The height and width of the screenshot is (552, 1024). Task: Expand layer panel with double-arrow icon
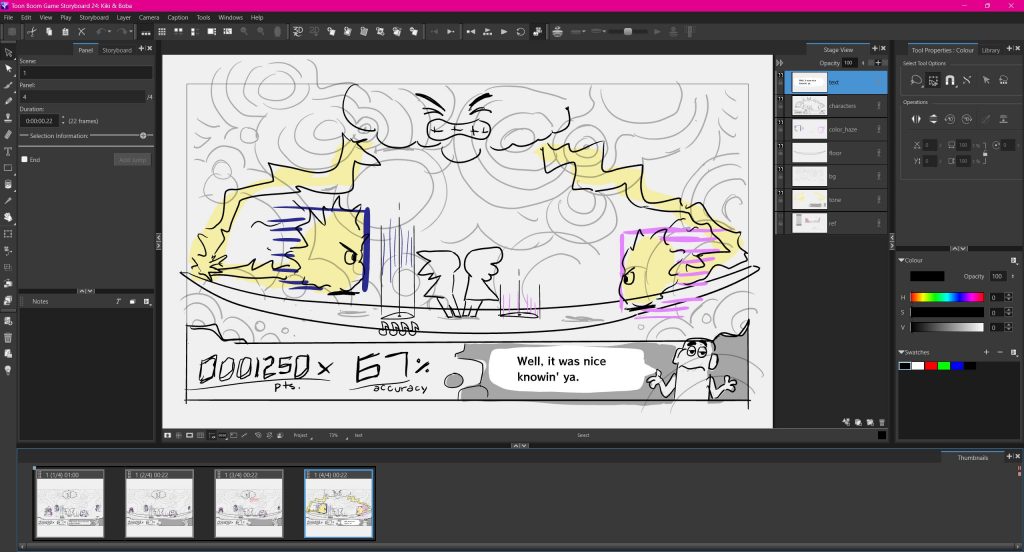point(780,63)
